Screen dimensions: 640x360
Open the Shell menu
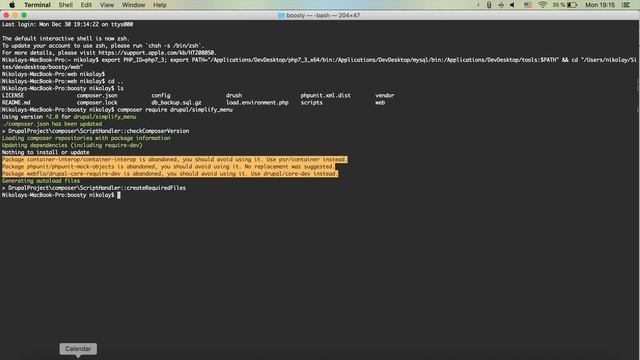pos(65,5)
